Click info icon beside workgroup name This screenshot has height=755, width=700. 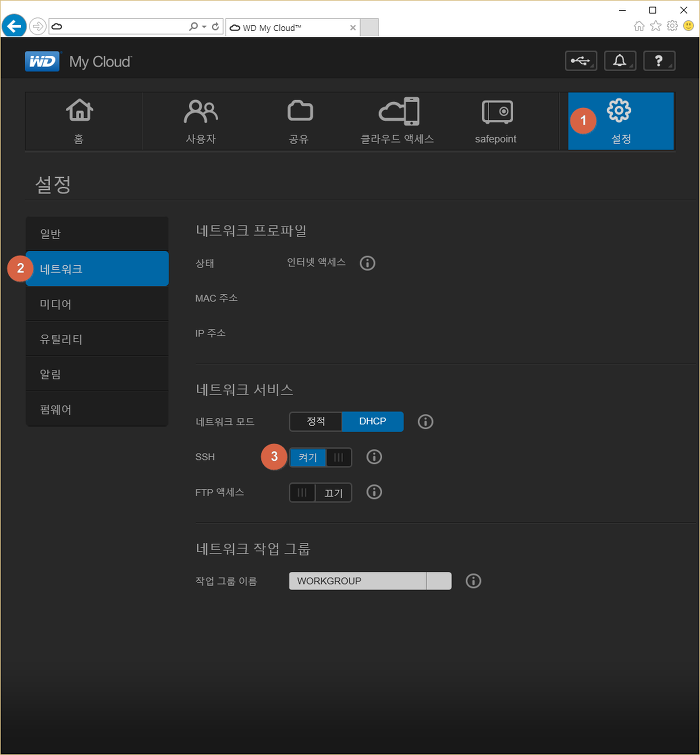(x=473, y=581)
